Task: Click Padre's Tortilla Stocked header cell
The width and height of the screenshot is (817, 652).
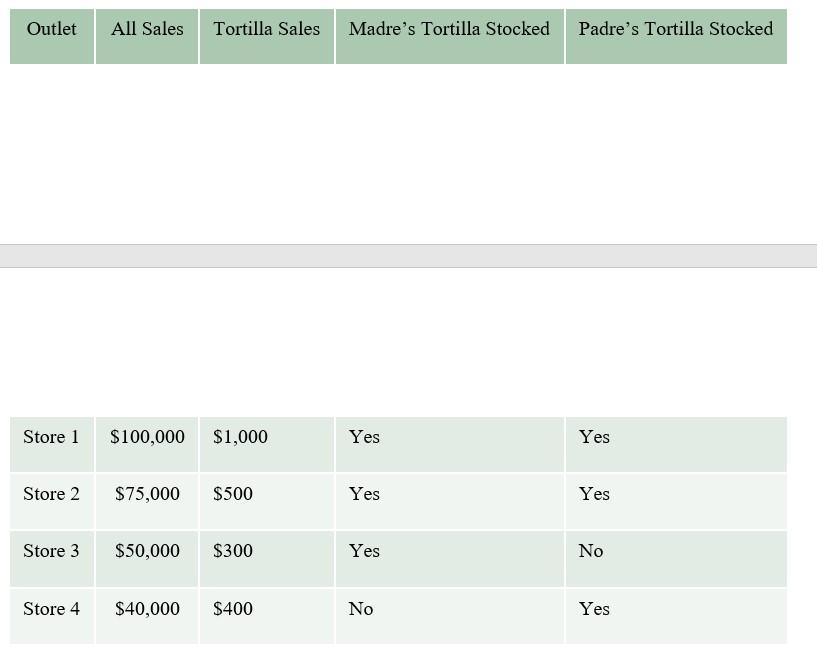Action: coord(675,30)
